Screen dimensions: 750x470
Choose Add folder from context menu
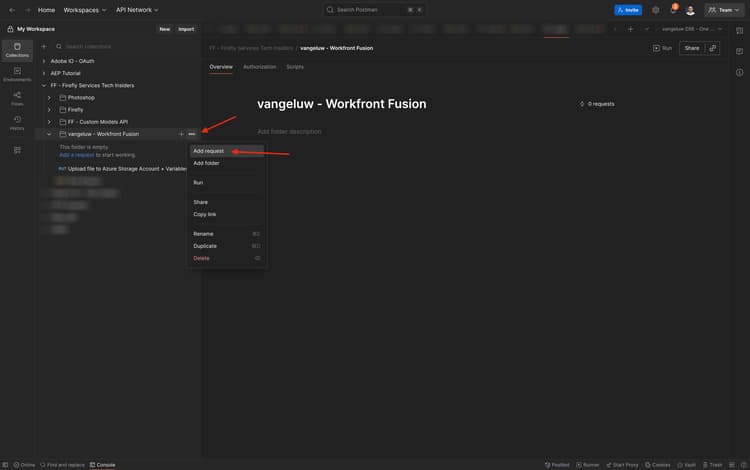[x=227, y=163]
